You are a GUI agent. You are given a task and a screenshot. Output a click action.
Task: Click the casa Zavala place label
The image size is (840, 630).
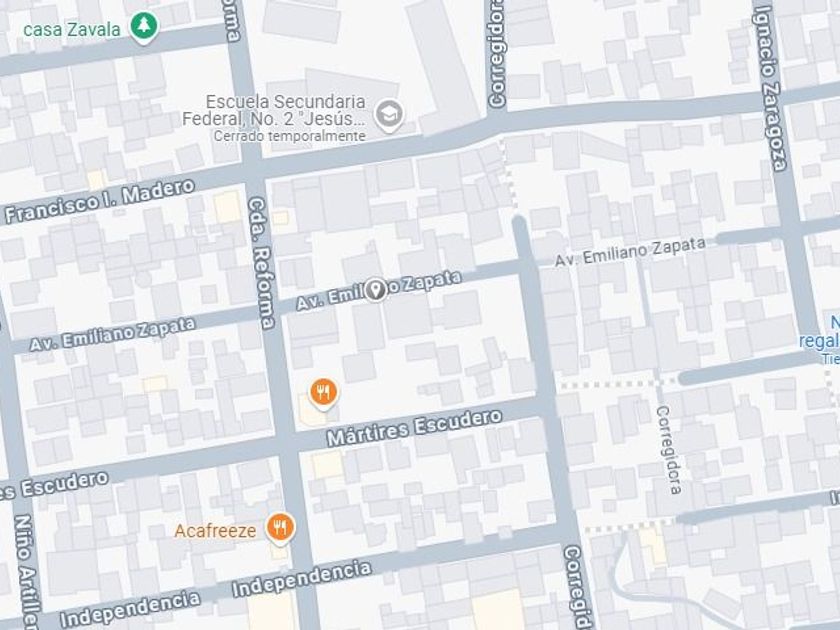pos(72,29)
